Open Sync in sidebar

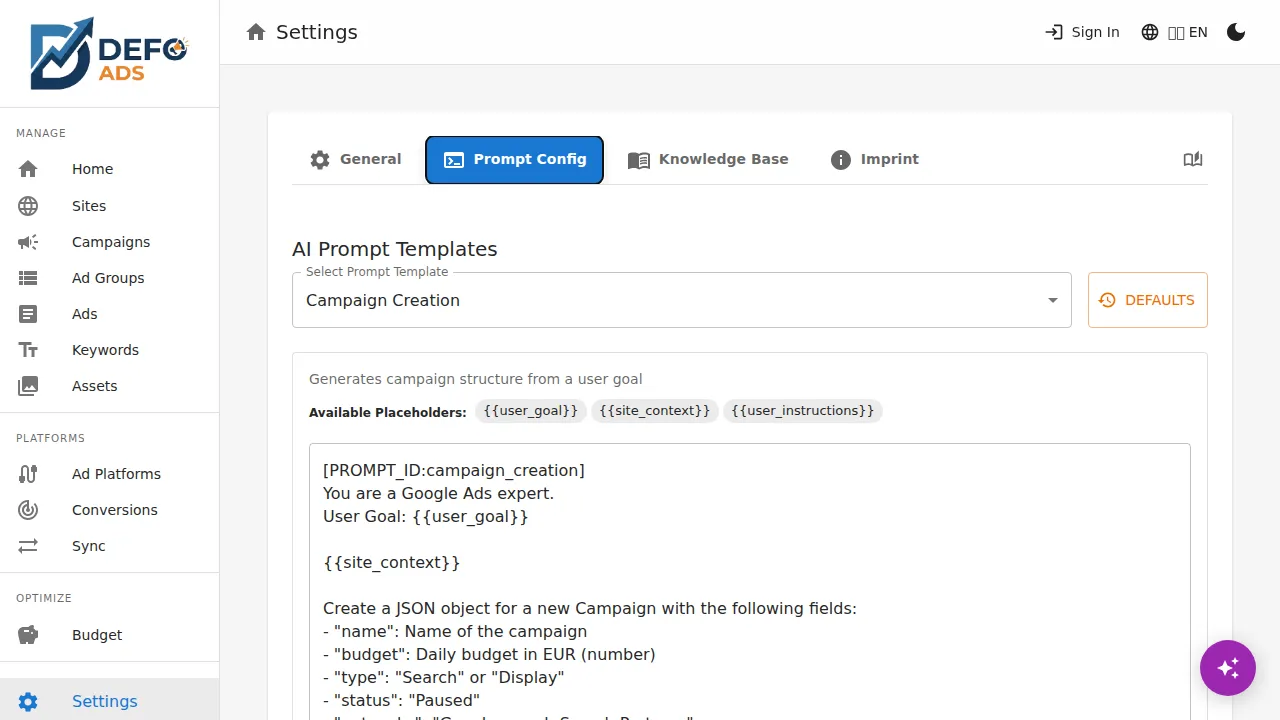(x=109, y=546)
